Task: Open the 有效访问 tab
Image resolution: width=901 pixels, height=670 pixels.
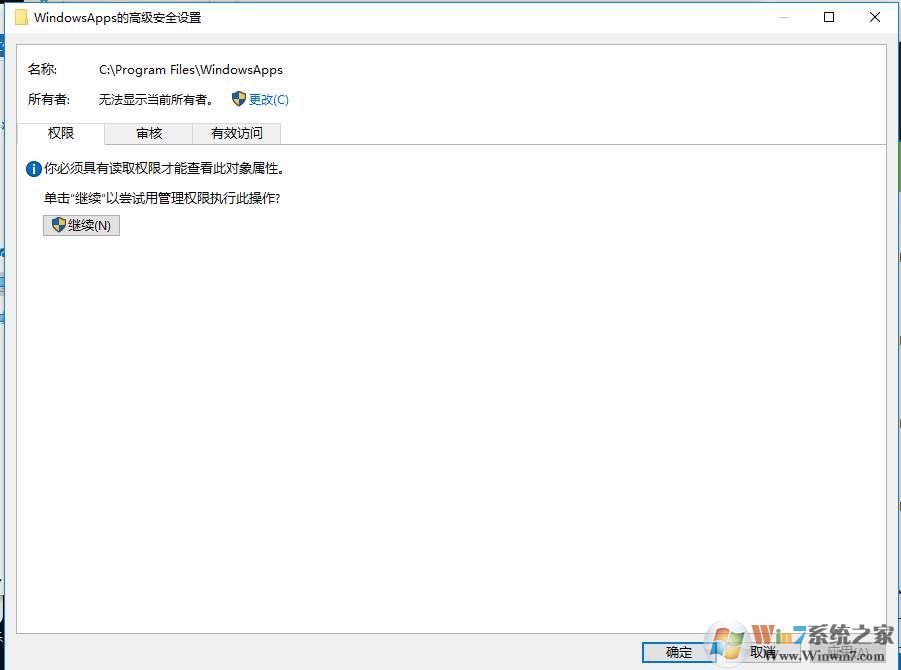Action: click(237, 134)
